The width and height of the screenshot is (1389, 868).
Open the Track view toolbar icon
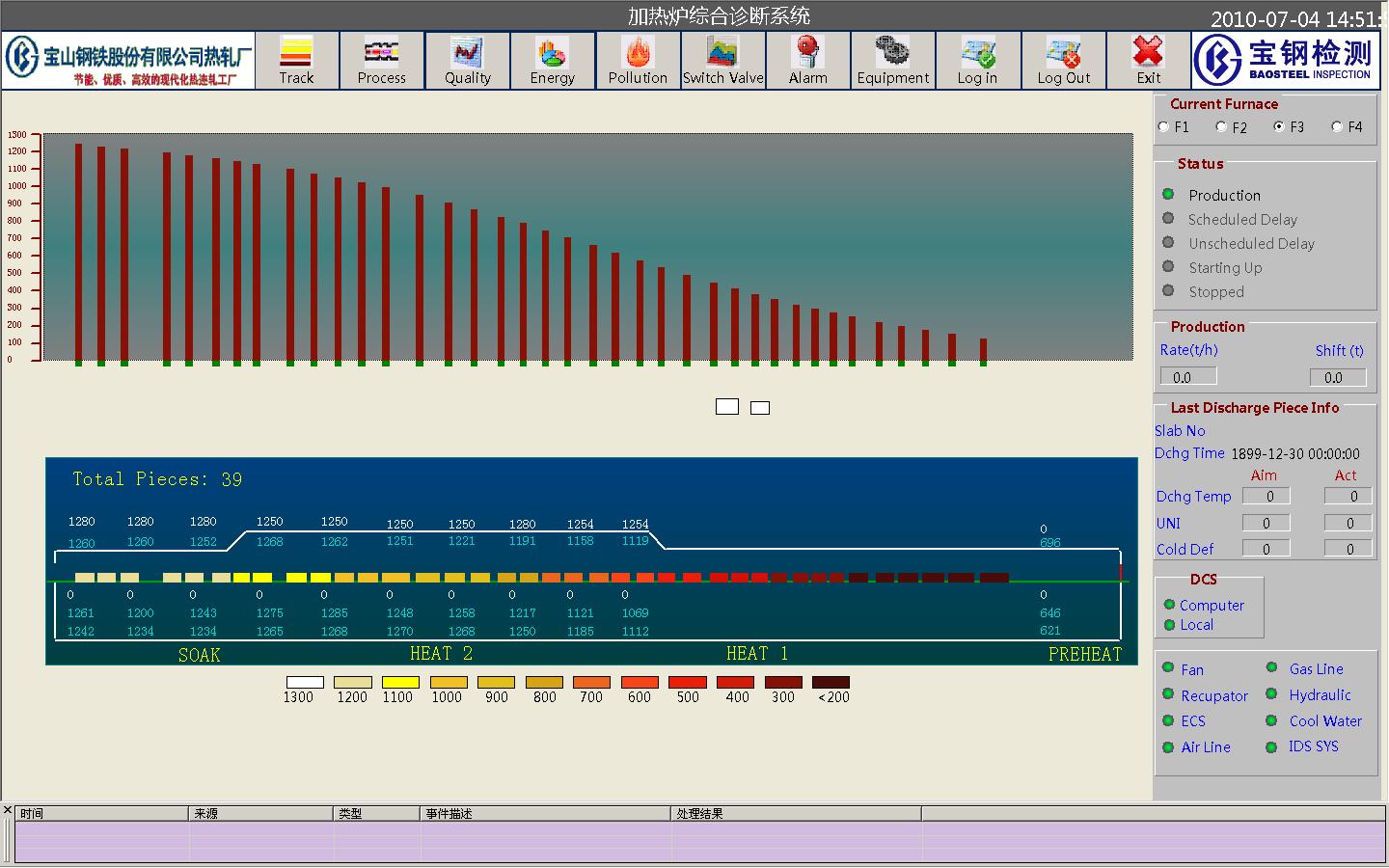pos(296,60)
